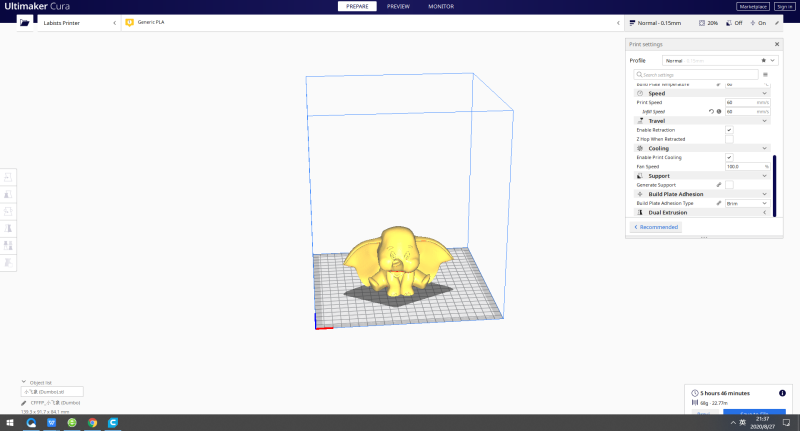Toggle Enable Print Cooling checkbox
This screenshot has width=800, height=431.
729,158
